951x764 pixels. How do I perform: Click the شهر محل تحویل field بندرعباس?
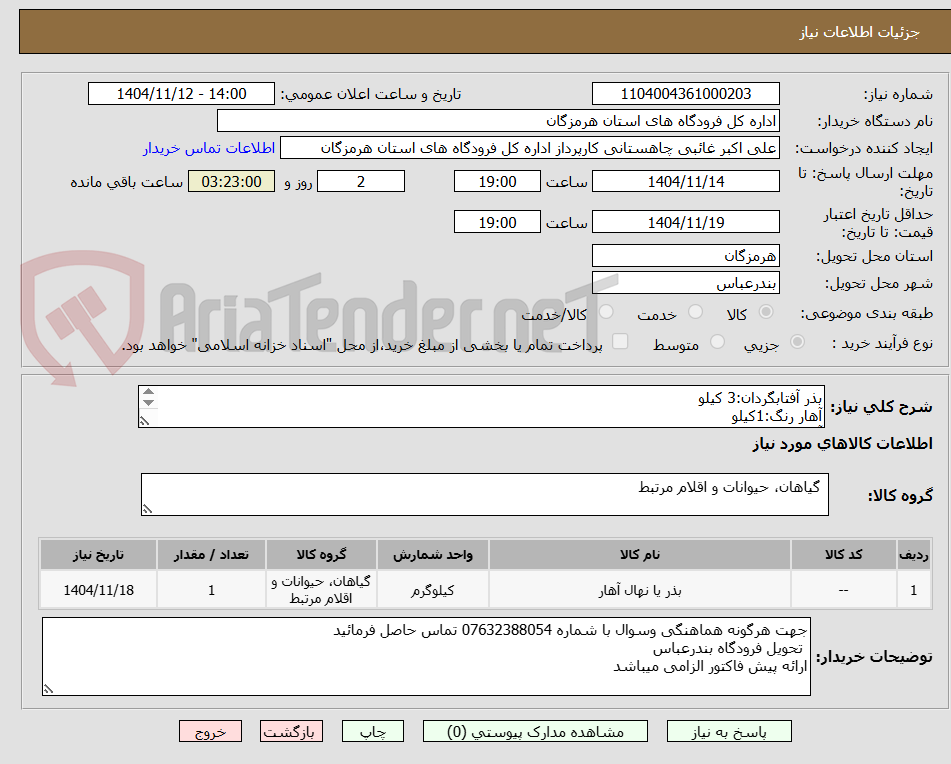(685, 283)
